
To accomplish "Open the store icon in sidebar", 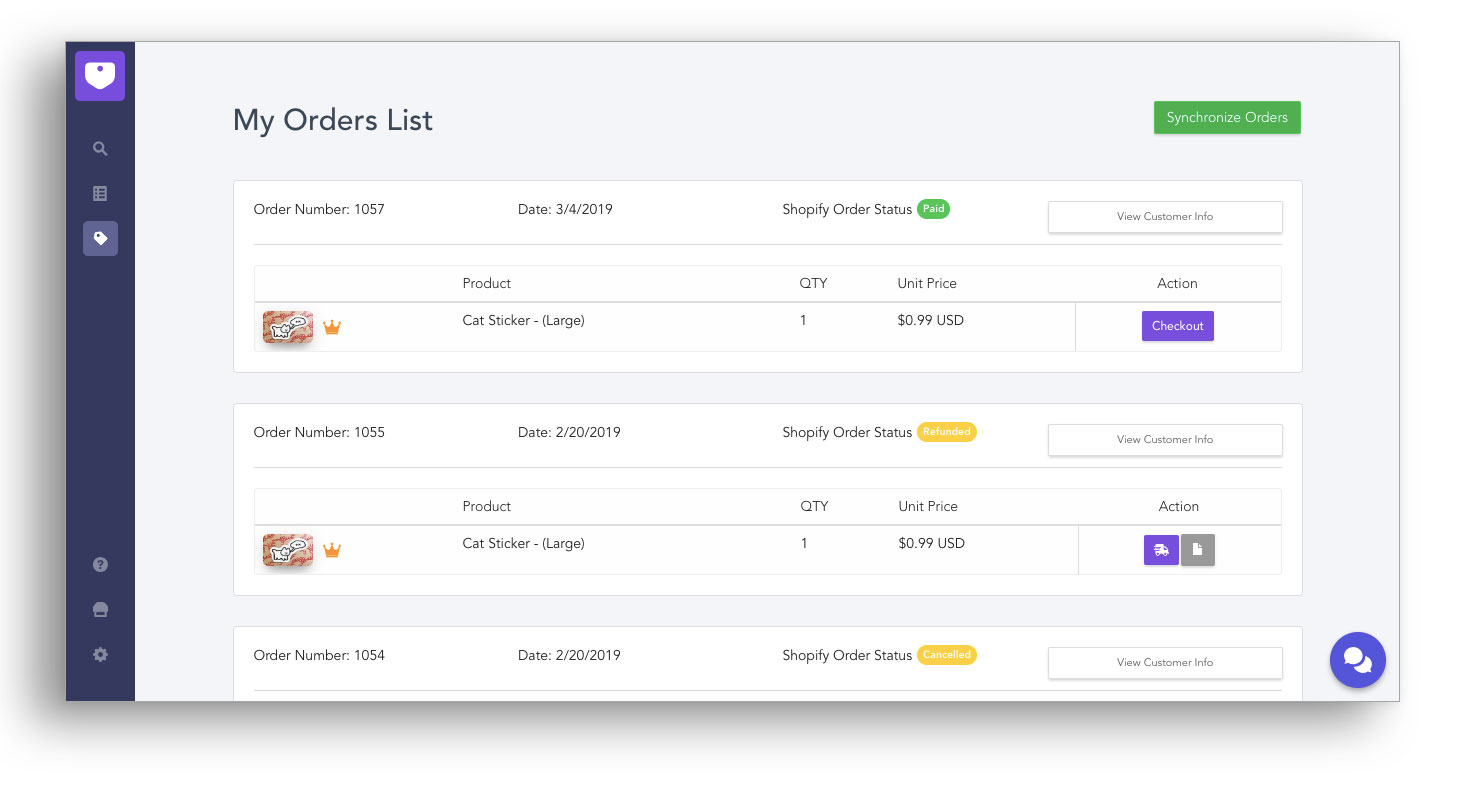I will coord(100,610).
